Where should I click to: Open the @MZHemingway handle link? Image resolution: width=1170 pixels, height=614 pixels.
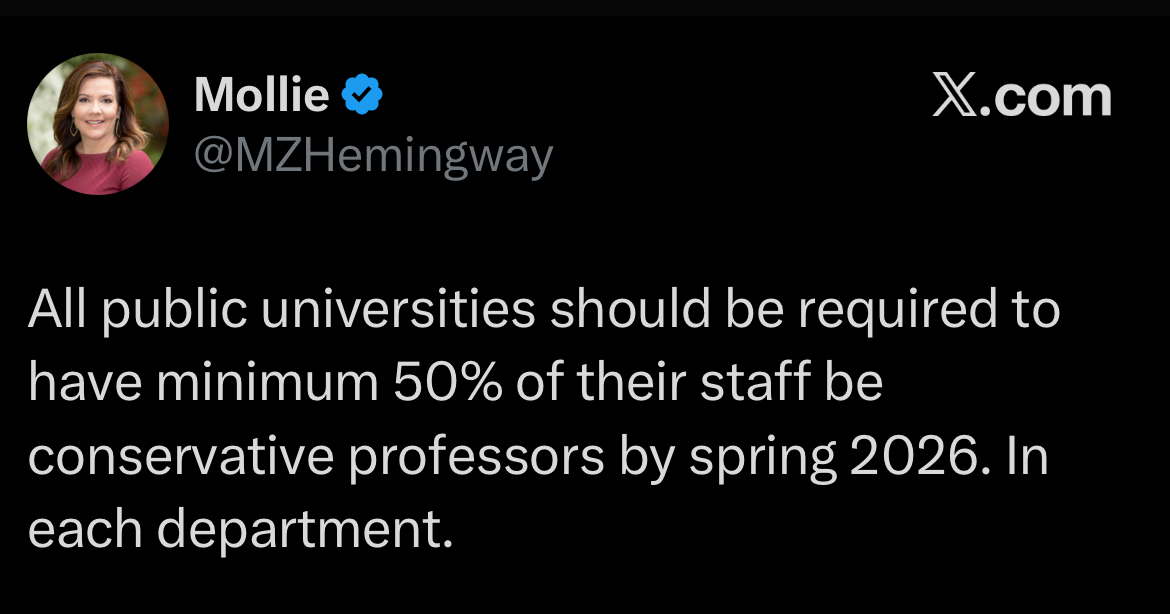coord(373,156)
